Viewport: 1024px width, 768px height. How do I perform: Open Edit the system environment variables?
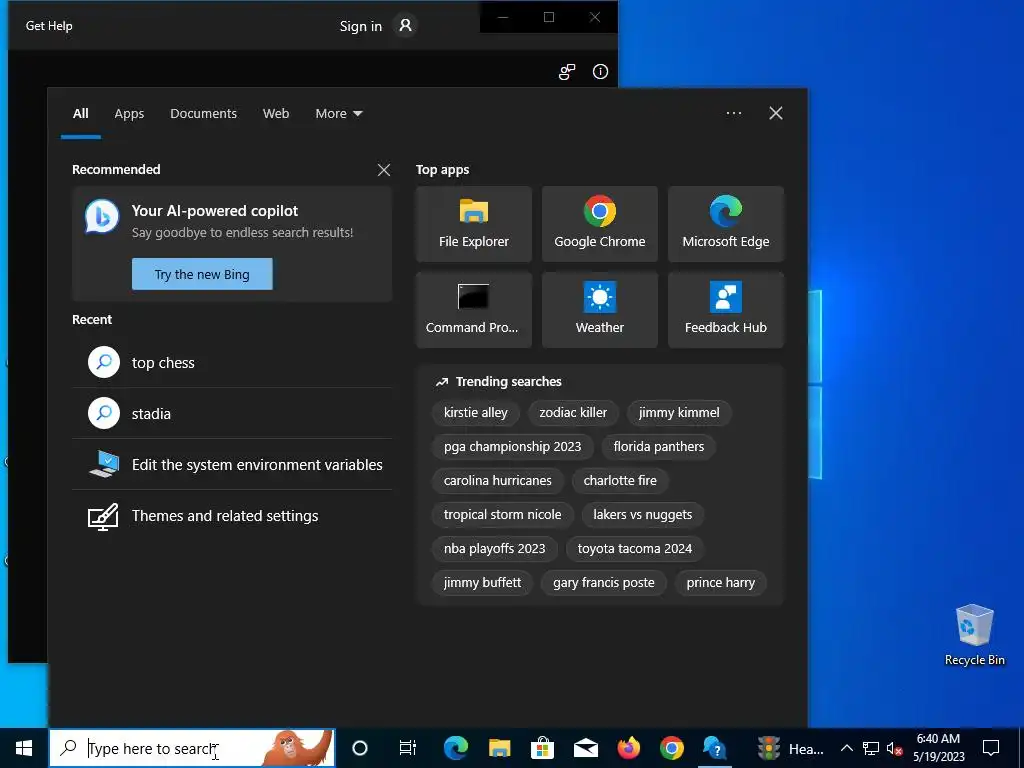tap(232, 464)
